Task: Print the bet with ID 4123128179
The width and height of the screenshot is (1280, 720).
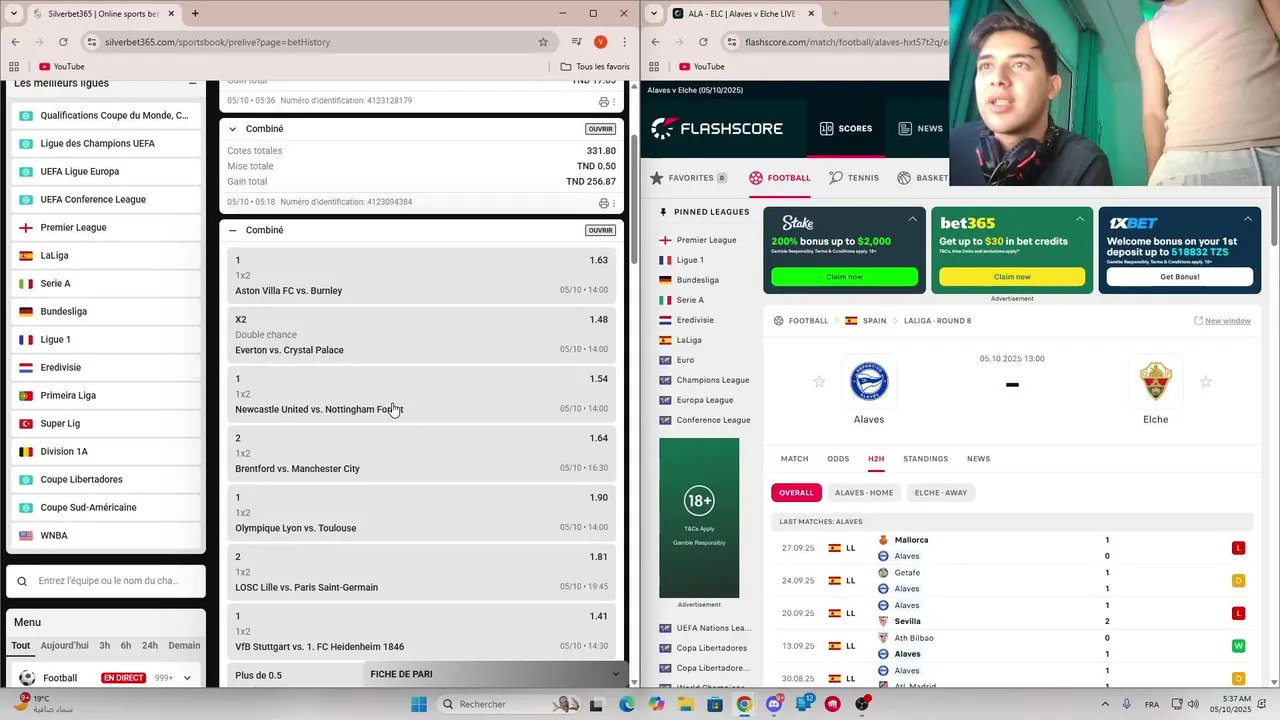Action: pos(603,102)
